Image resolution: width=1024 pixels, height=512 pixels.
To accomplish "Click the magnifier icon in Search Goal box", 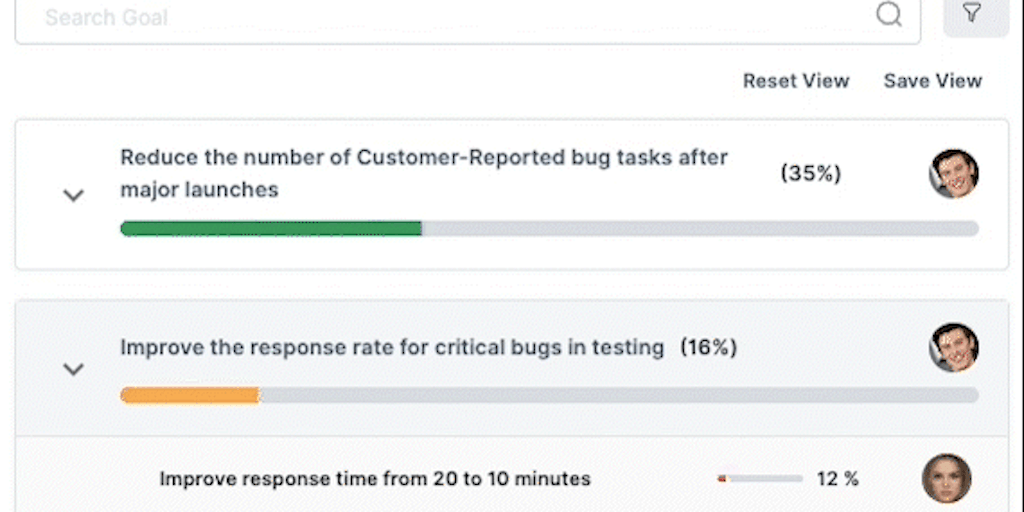I will pos(888,15).
